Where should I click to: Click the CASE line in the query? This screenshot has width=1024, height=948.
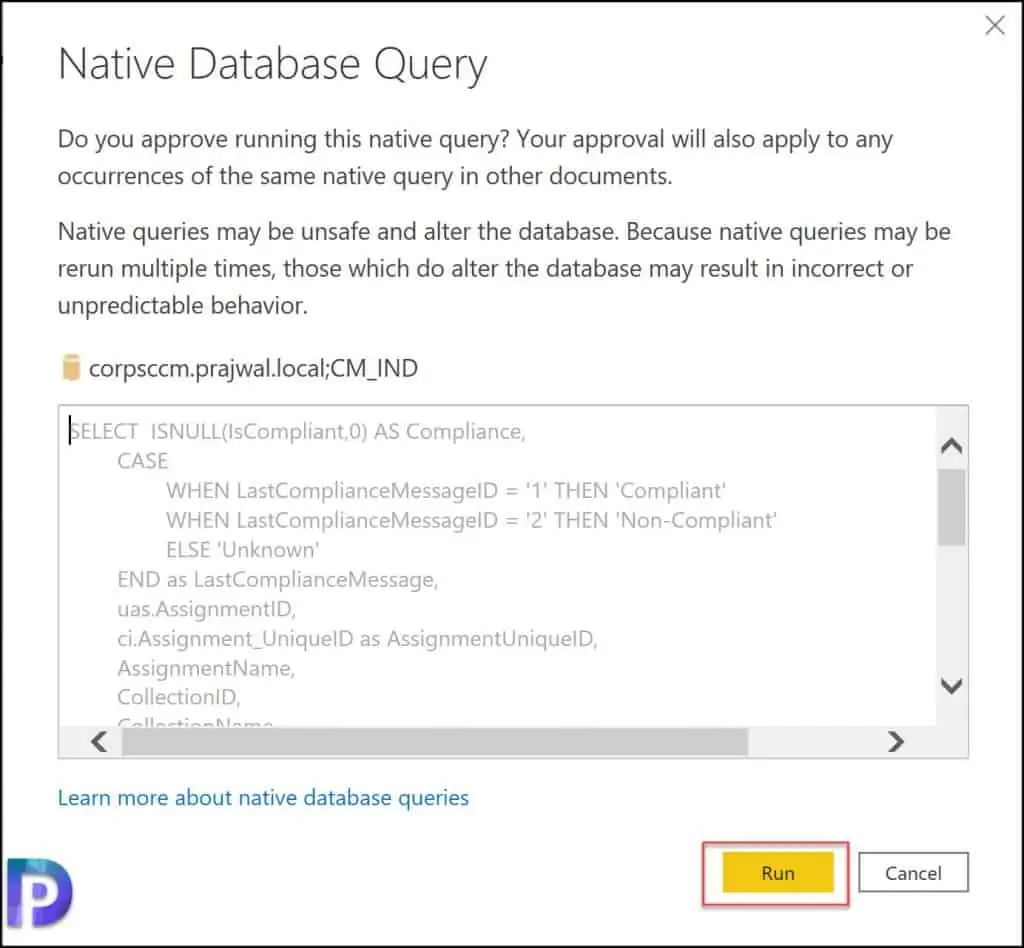143,461
